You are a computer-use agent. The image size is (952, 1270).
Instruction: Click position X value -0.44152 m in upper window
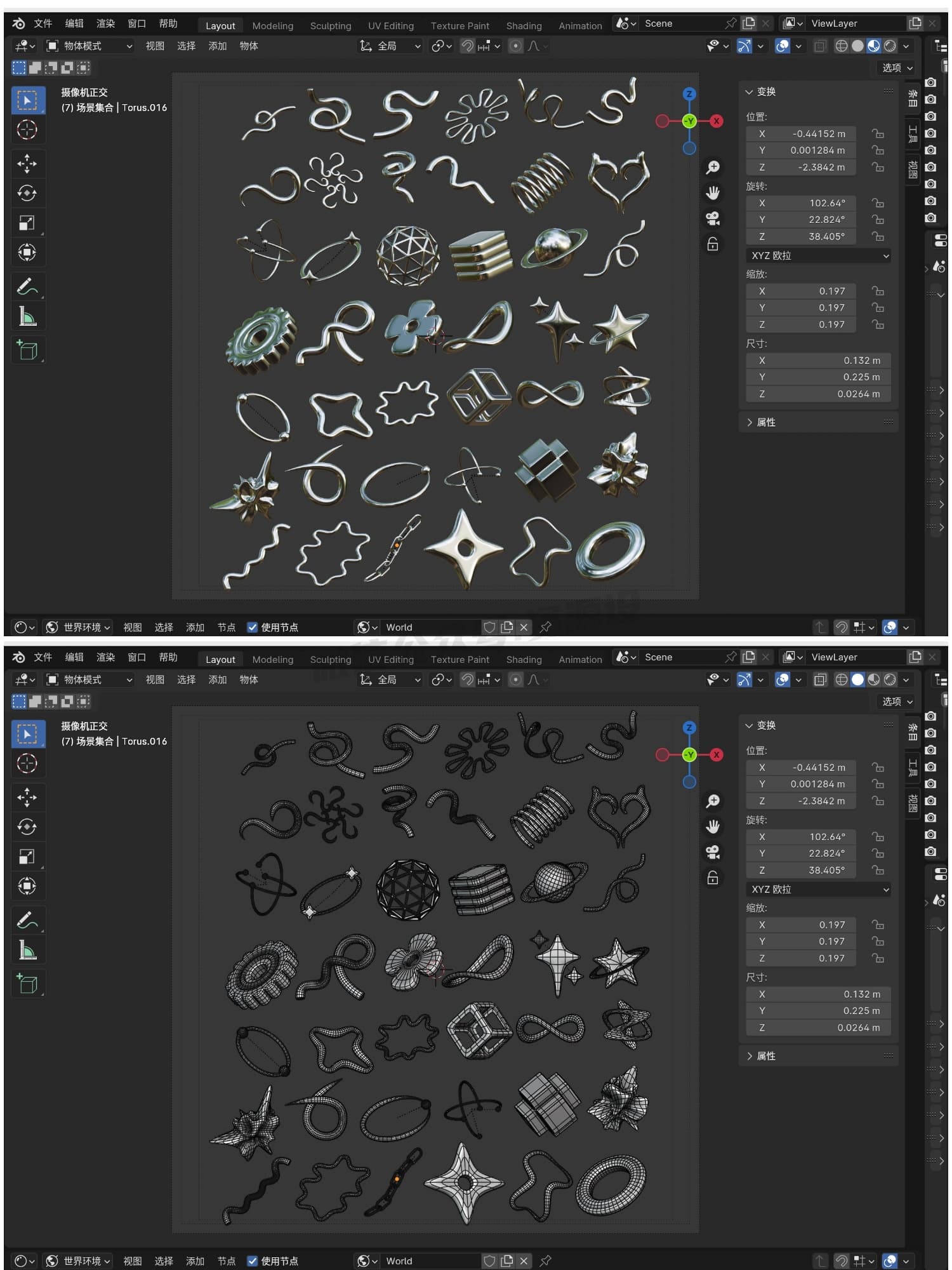click(801, 133)
